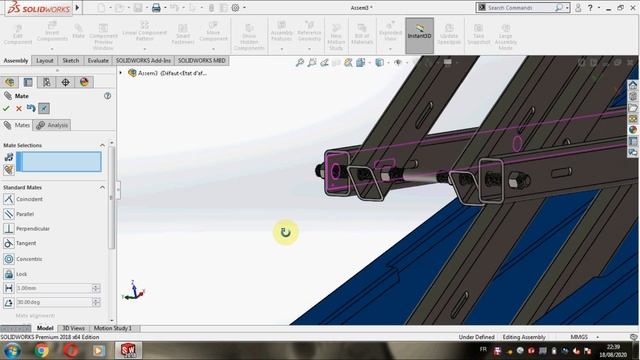Collapse the Standard Mates section
The width and height of the screenshot is (640, 360).
[102, 187]
